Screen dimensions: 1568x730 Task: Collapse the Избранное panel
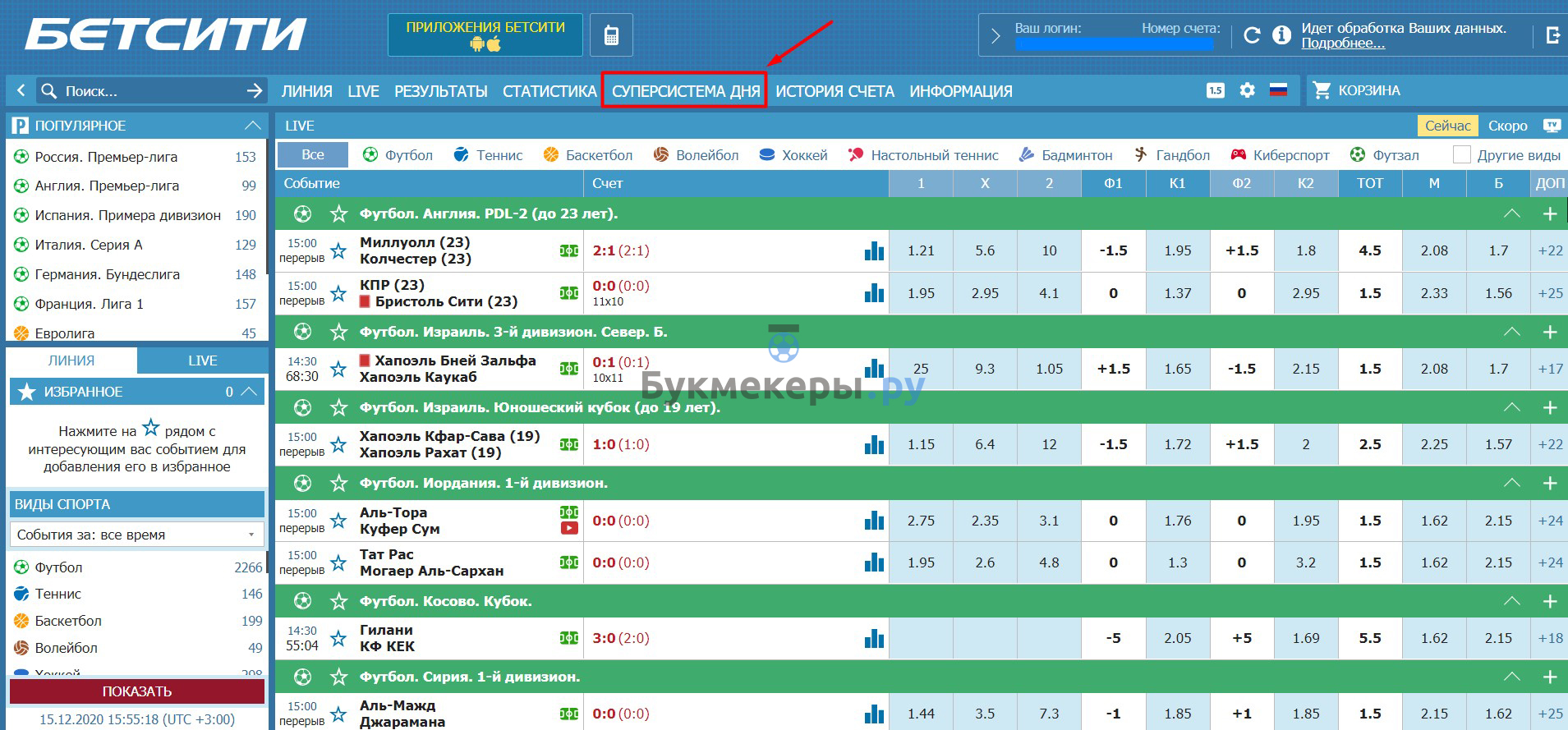[249, 392]
